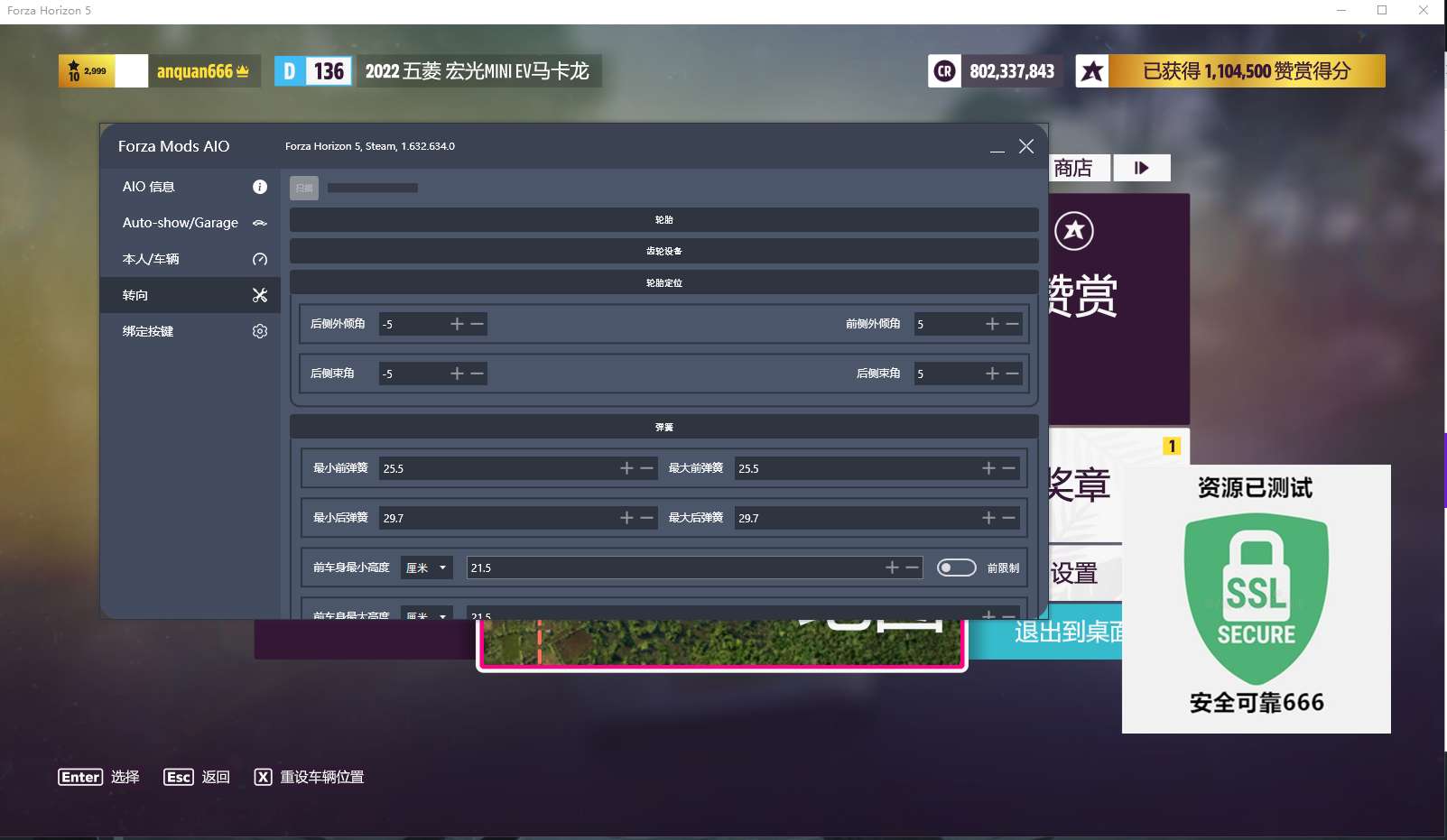Click the credits amount 802,337,843
Screen dimensions: 1447x840
tap(1012, 71)
